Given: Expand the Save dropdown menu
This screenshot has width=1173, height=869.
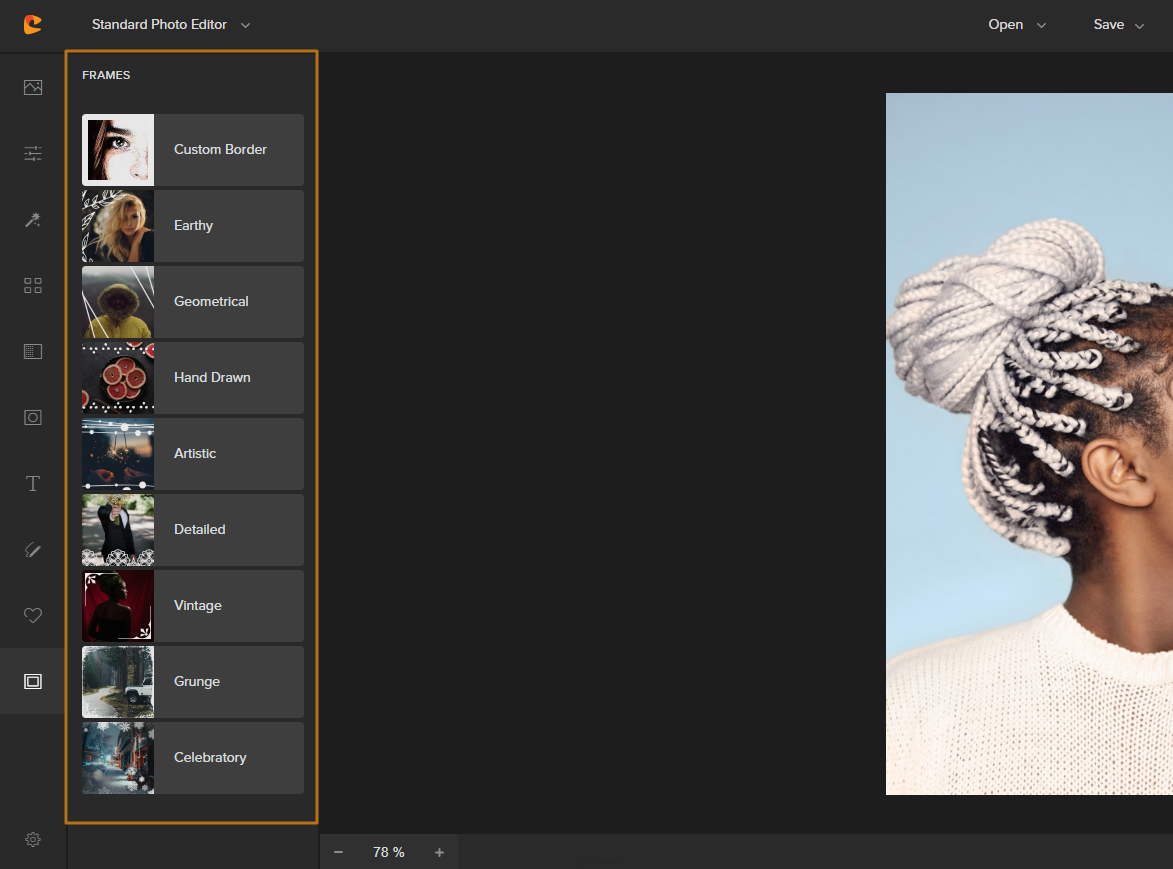Looking at the screenshot, I should pos(1118,25).
